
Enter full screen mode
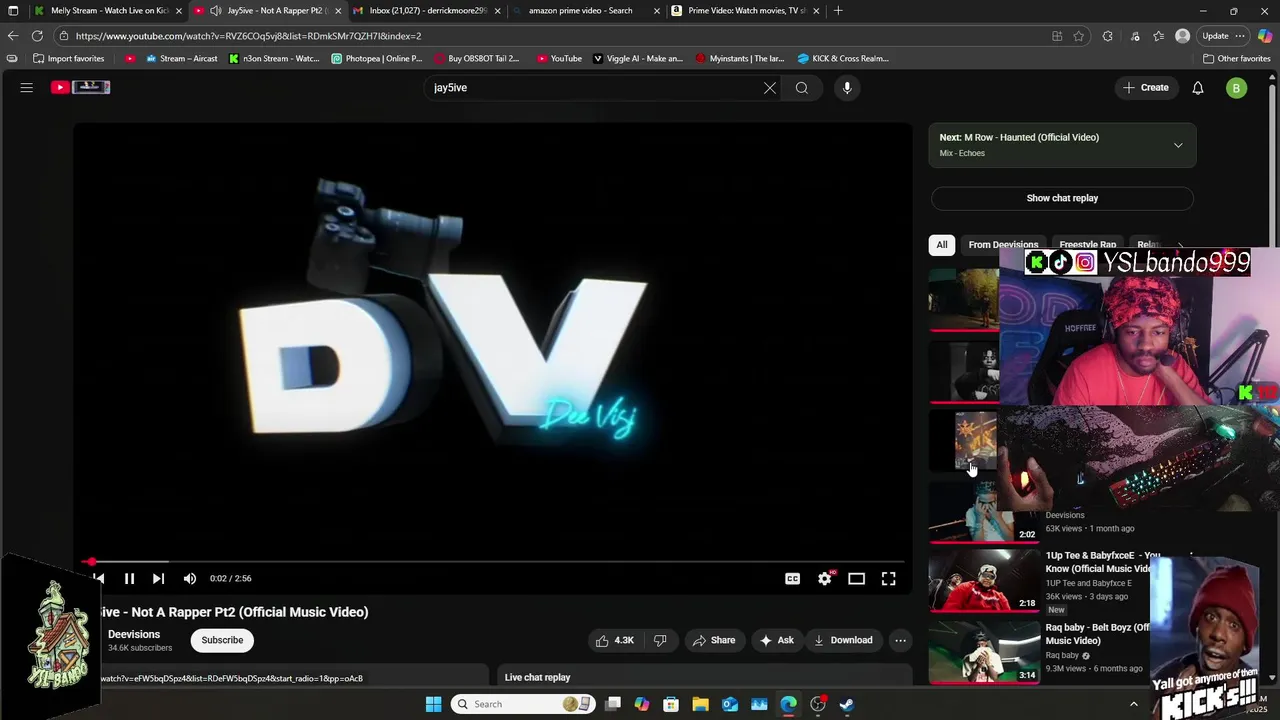point(888,578)
